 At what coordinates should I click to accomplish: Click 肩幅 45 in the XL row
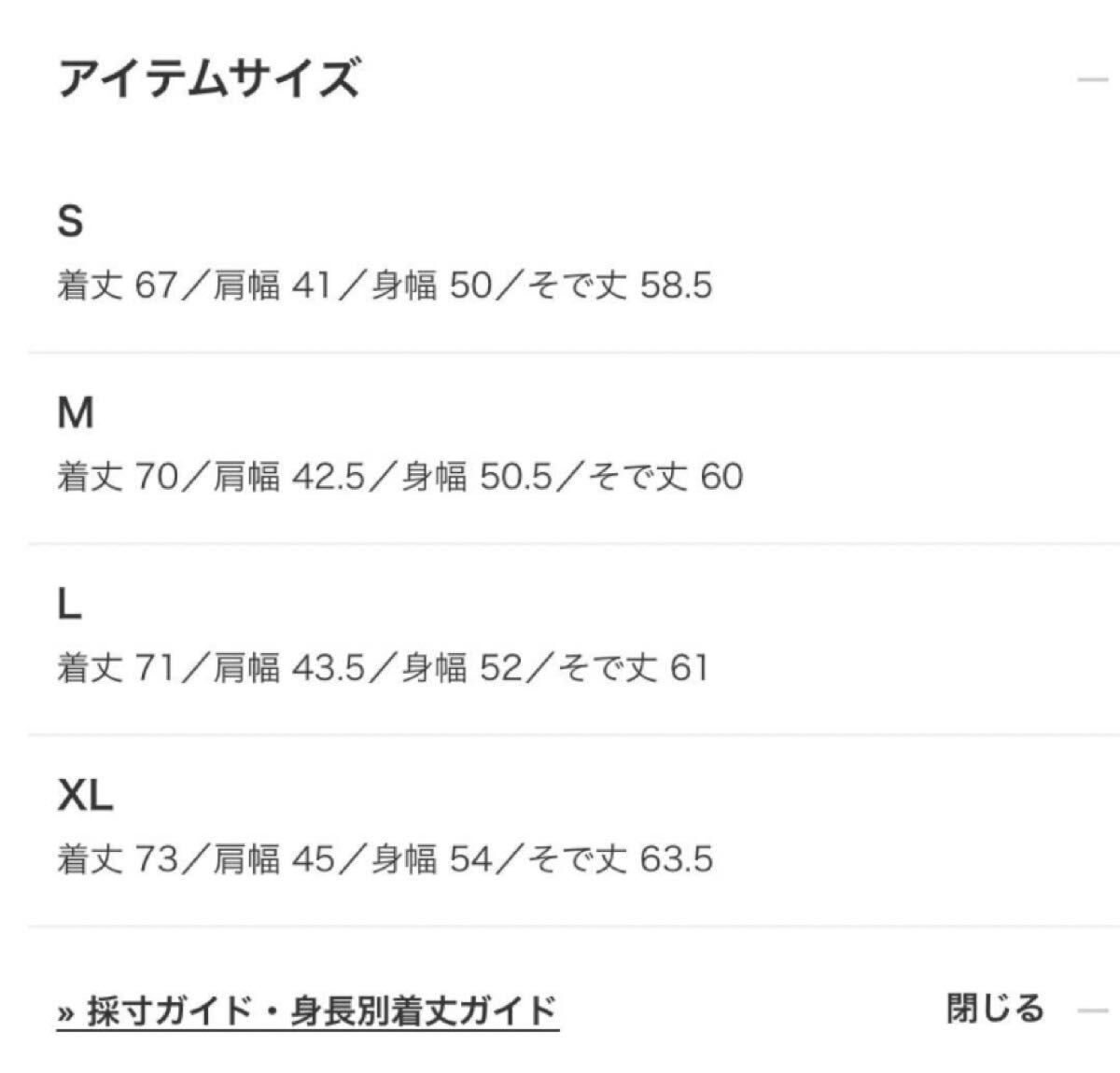[x=273, y=859]
